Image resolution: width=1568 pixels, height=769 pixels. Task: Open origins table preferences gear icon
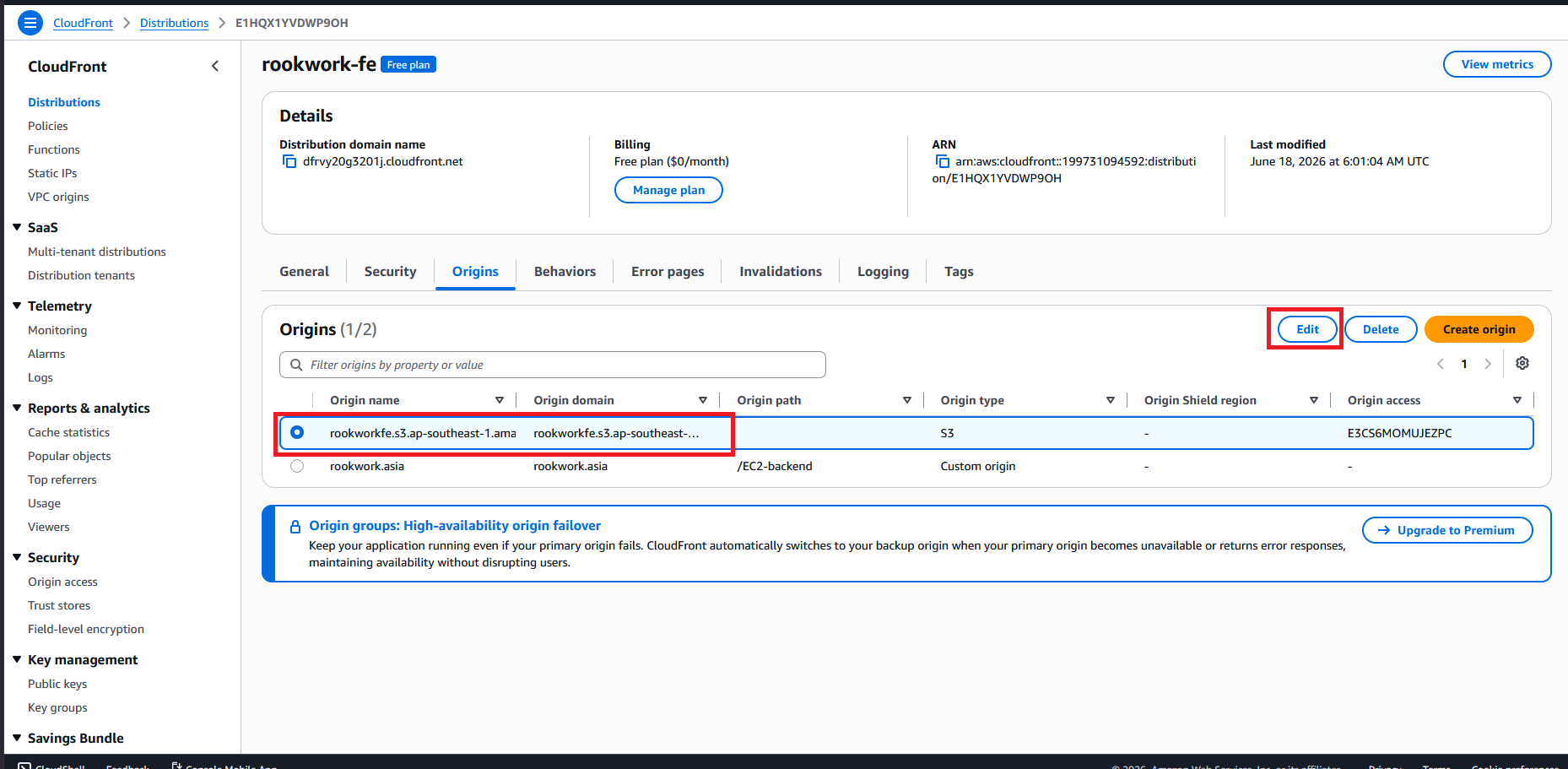[x=1522, y=363]
